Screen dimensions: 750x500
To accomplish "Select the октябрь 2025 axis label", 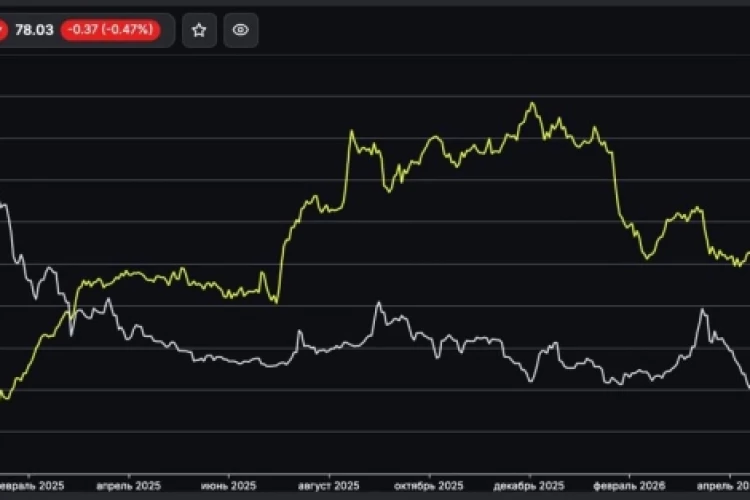I will coord(429,486).
